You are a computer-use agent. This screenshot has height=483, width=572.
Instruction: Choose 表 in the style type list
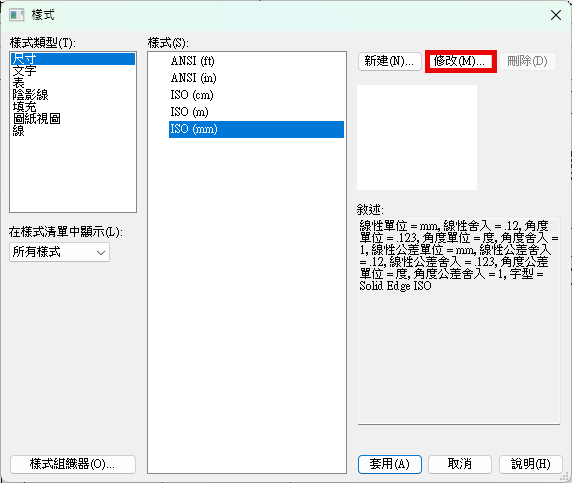tap(18, 83)
